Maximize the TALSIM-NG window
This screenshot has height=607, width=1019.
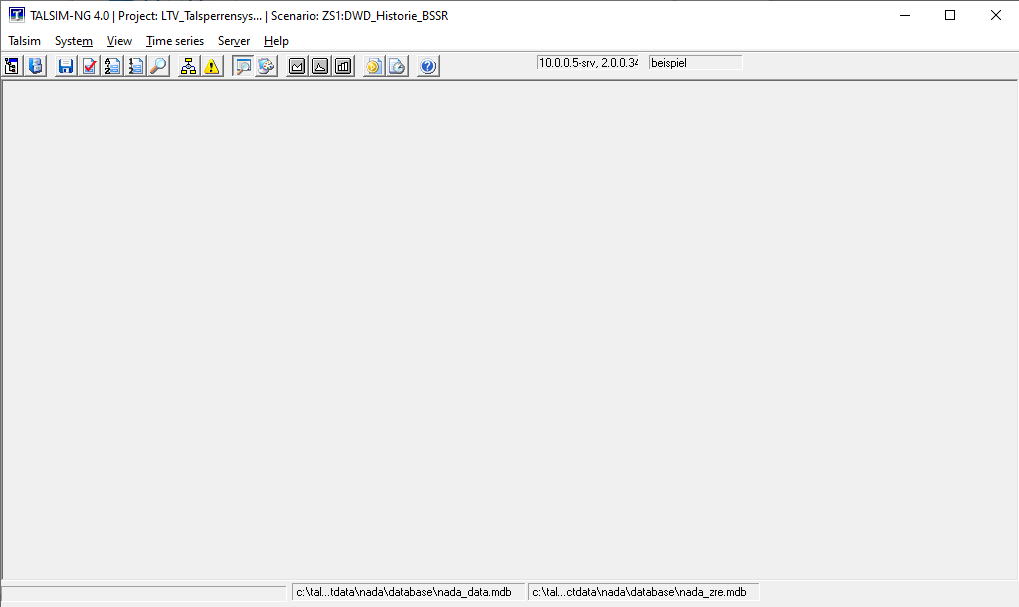point(950,15)
